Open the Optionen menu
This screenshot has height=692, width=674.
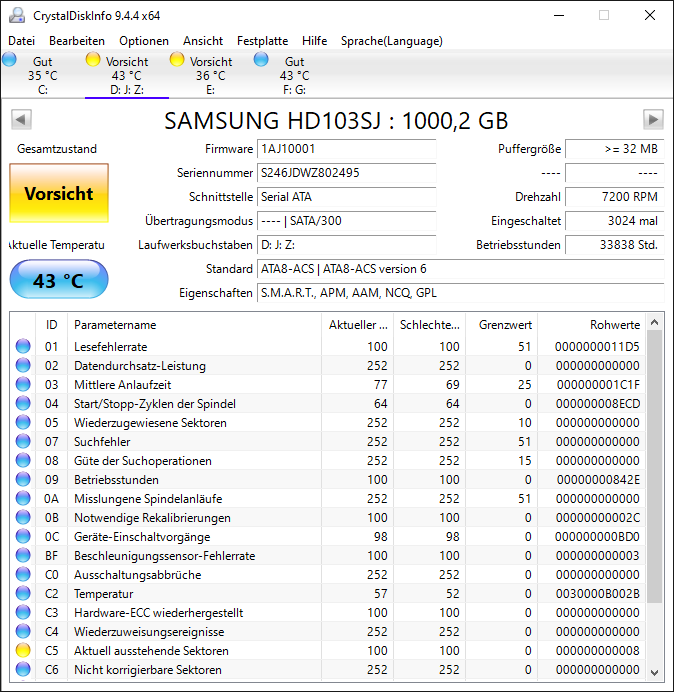[144, 41]
